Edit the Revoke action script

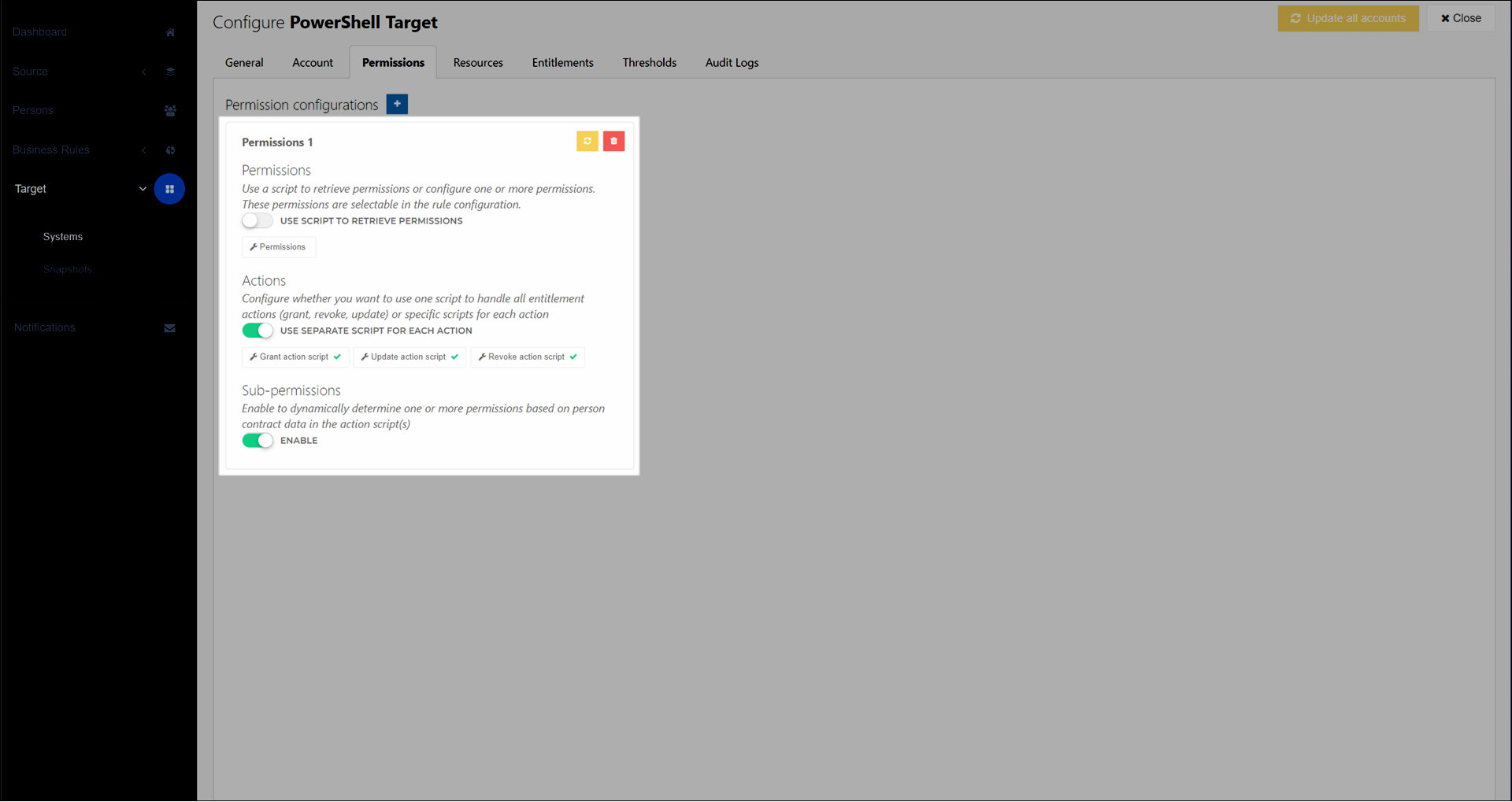point(528,357)
